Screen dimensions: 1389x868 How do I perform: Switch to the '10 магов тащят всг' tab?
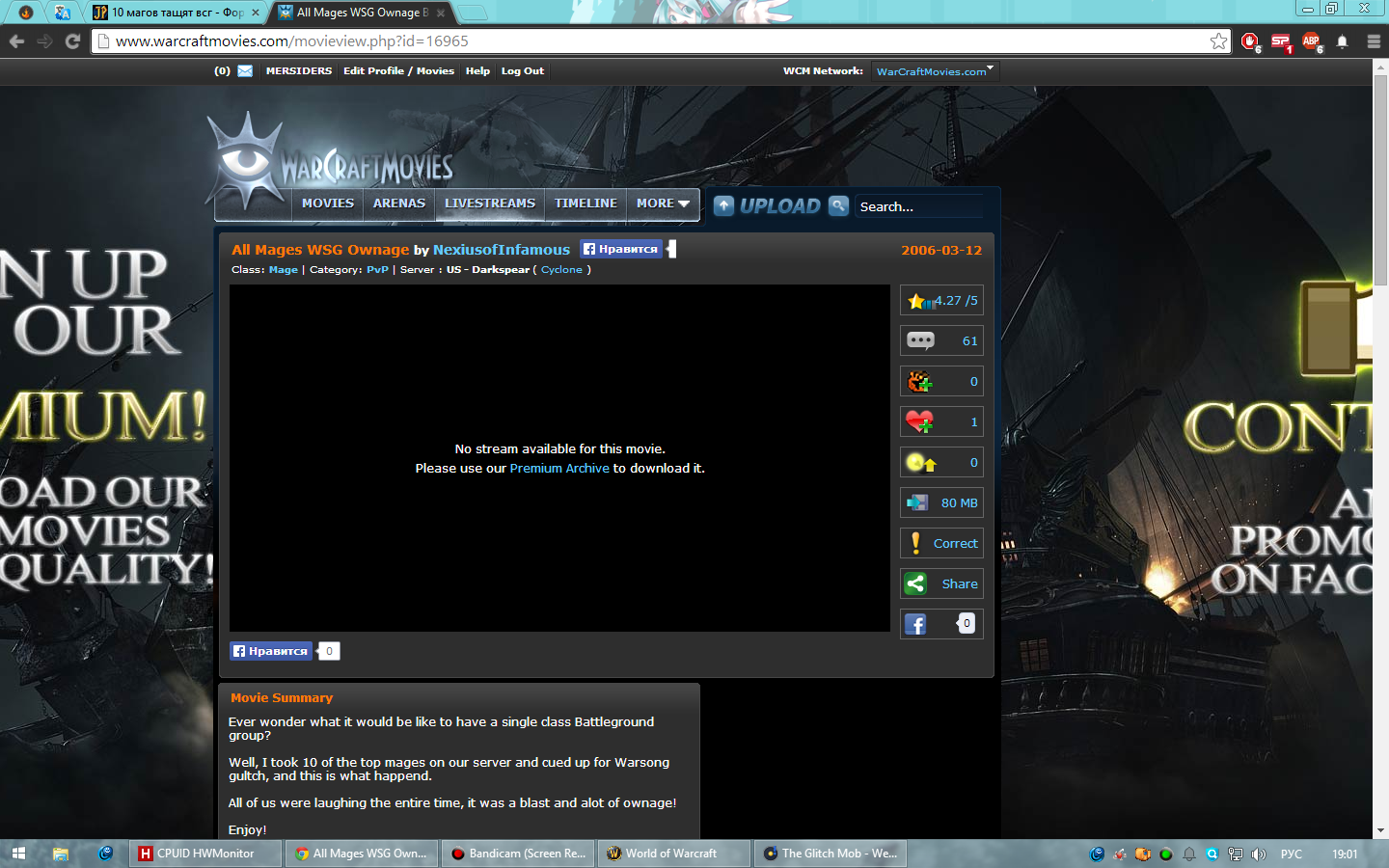[177, 13]
